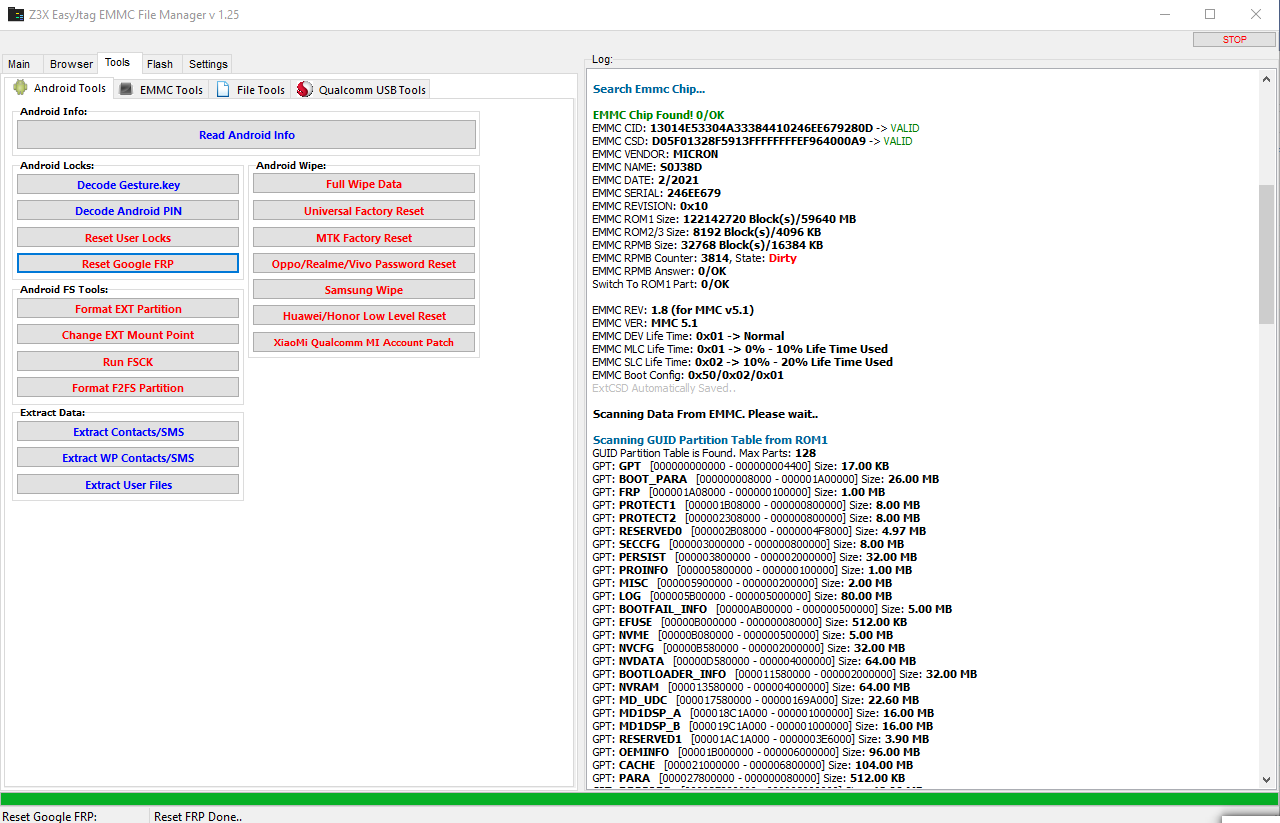Screen dimensions: 1280x823
Task: Click the GPT: FRP partition line
Action: click(739, 492)
